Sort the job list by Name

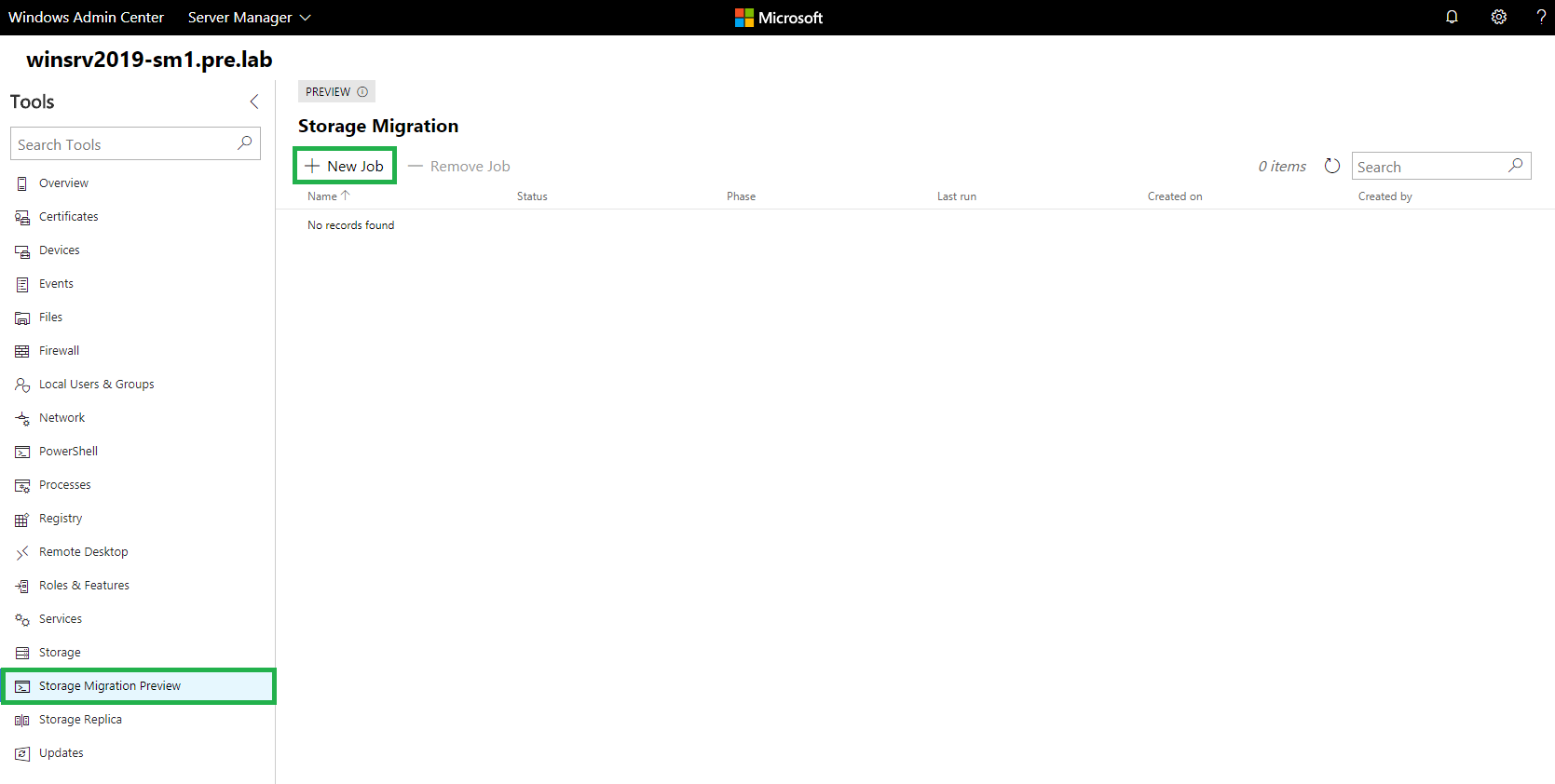point(328,196)
